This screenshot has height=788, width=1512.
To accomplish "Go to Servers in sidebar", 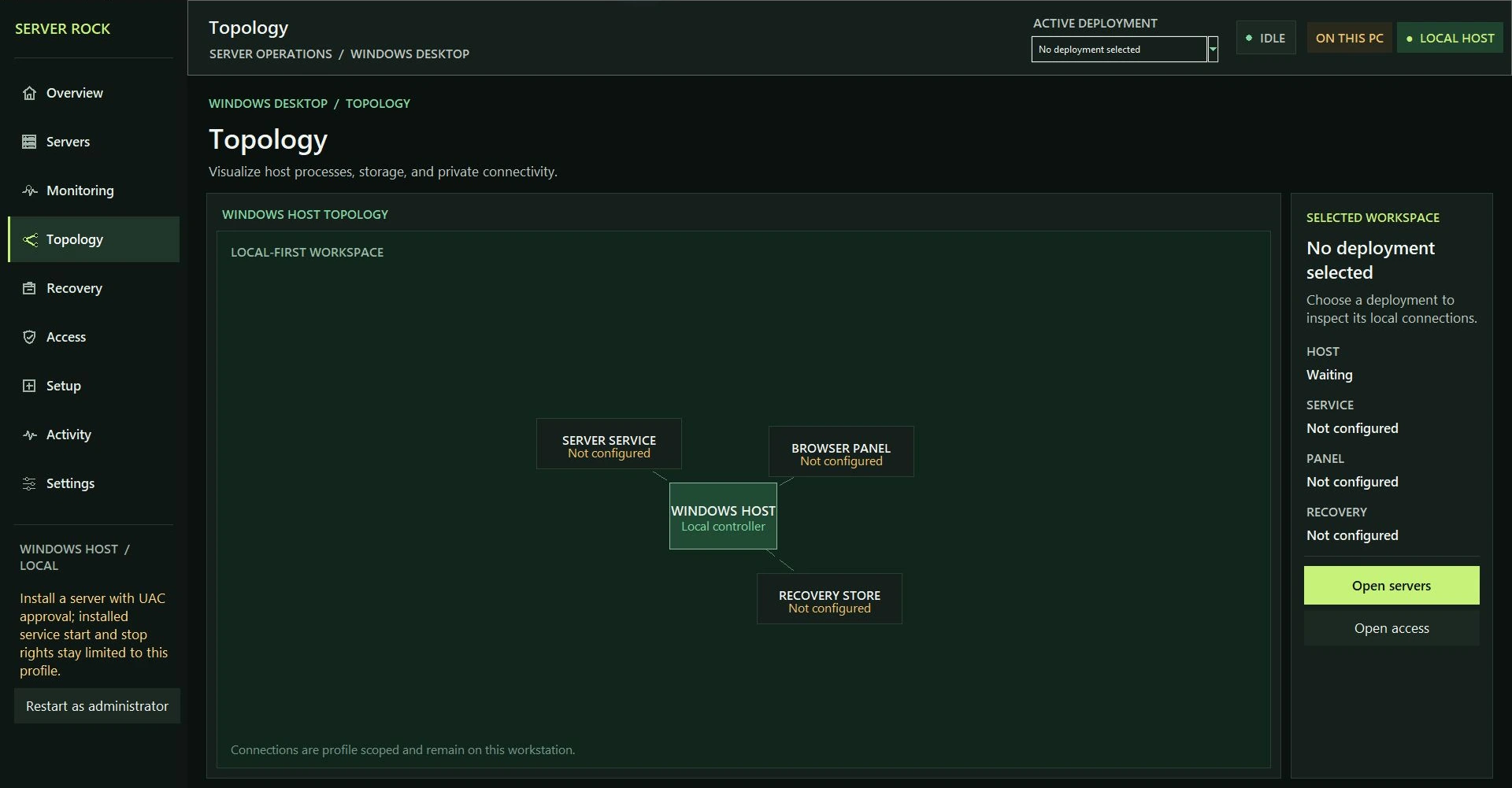I will (94, 142).
